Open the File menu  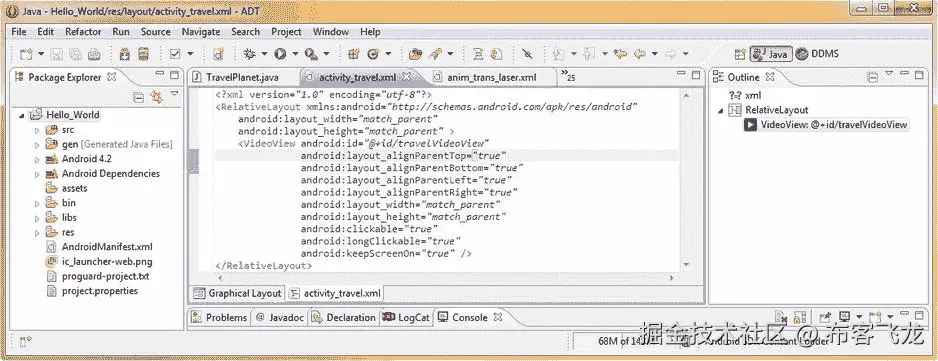coord(19,32)
